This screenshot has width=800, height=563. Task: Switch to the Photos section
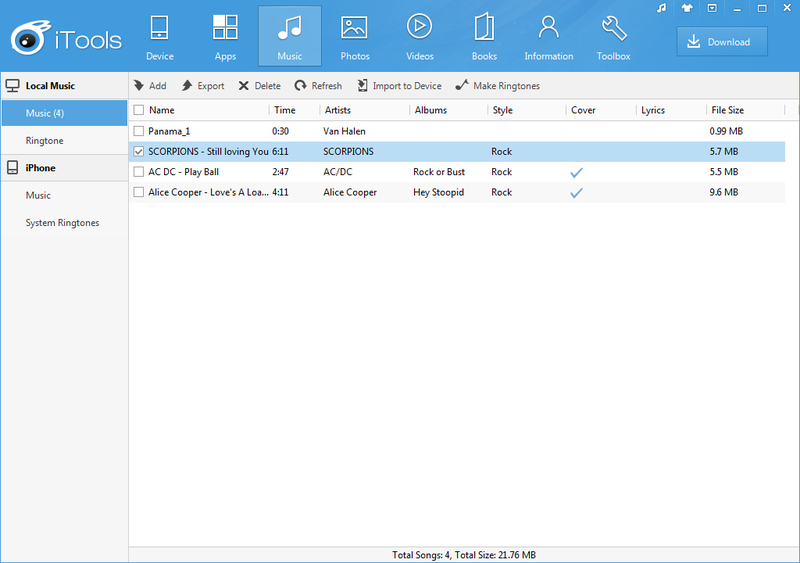(x=355, y=37)
